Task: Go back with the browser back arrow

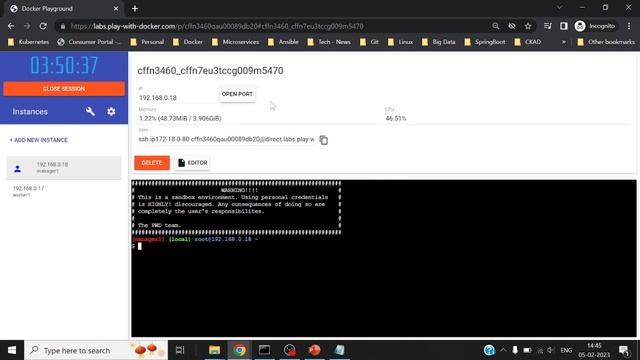Action: [x=11, y=26]
